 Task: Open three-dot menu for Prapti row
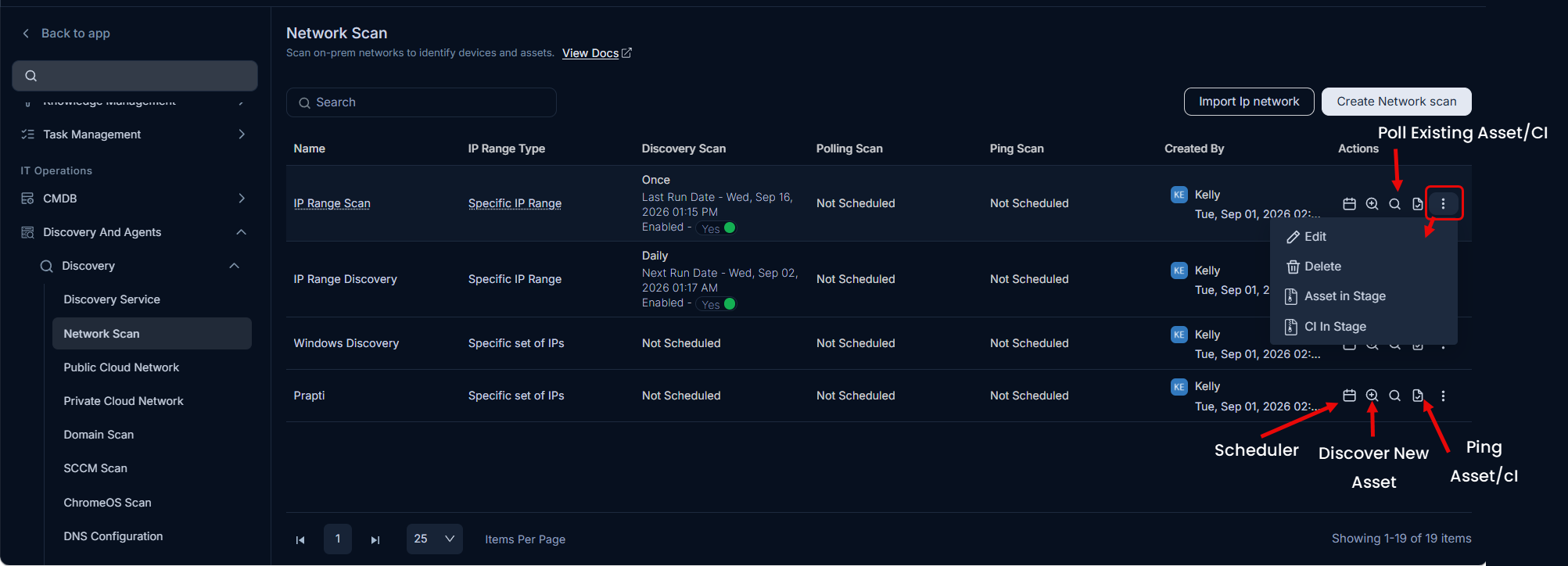click(x=1443, y=396)
